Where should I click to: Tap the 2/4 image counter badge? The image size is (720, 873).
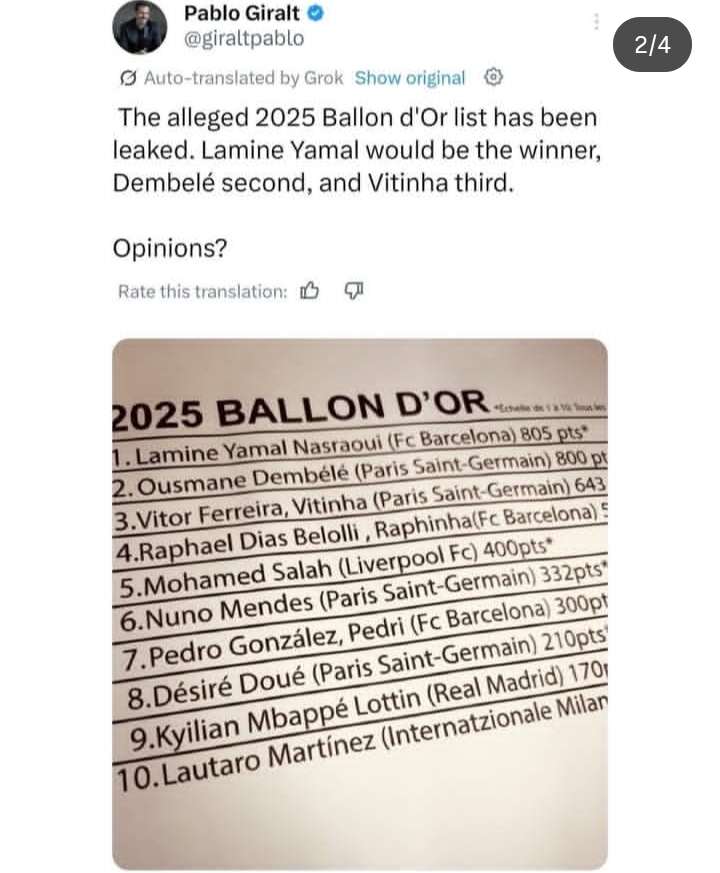652,45
